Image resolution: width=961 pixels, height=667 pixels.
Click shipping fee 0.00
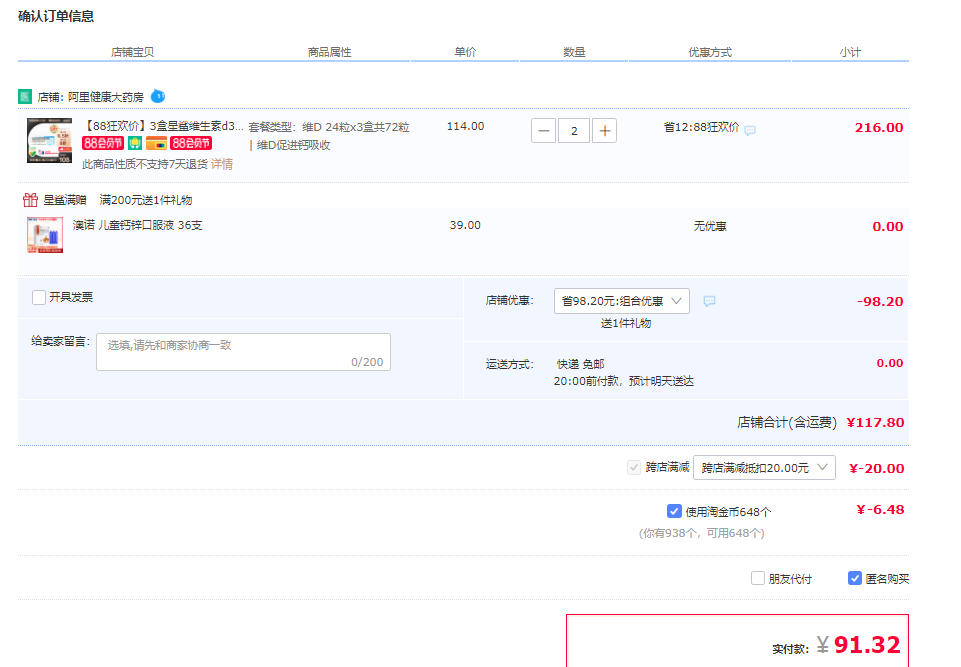pos(890,363)
